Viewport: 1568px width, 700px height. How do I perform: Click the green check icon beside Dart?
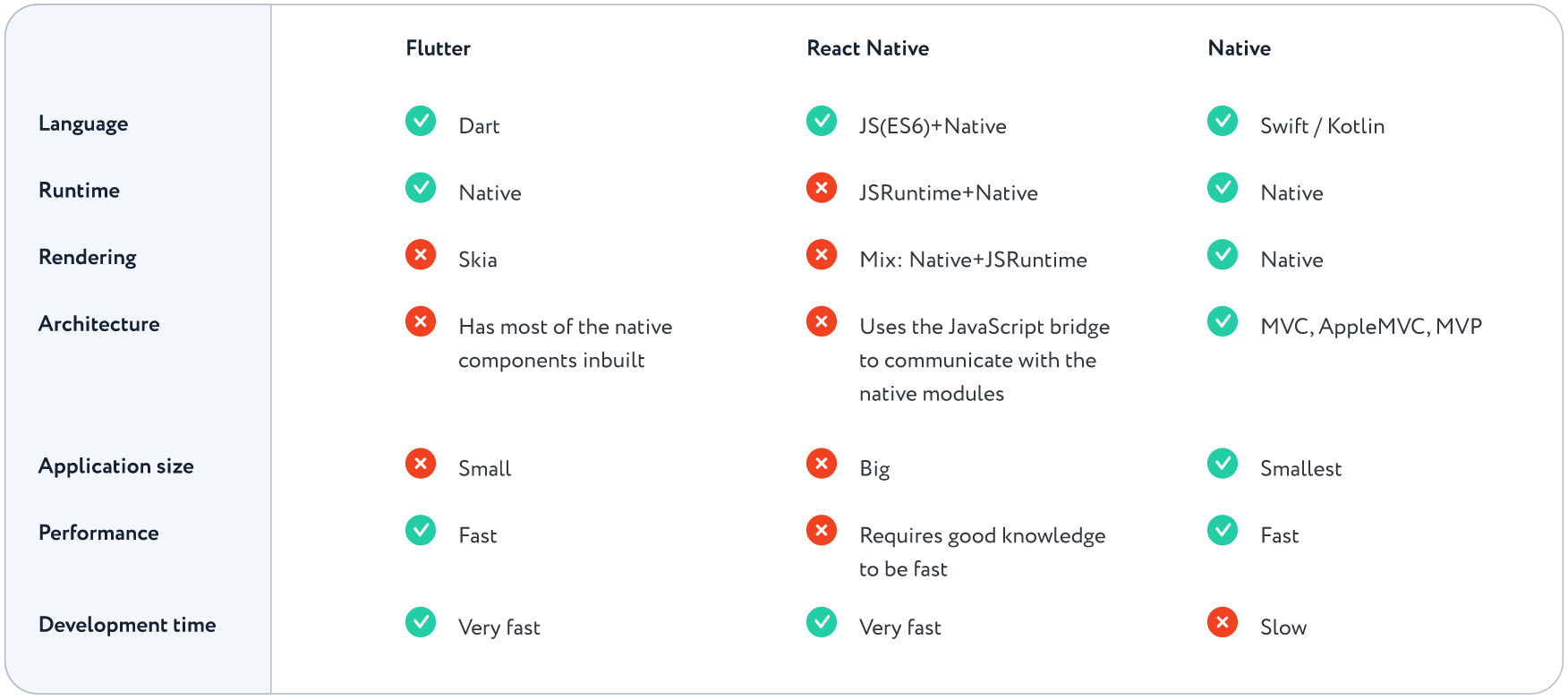(420, 121)
